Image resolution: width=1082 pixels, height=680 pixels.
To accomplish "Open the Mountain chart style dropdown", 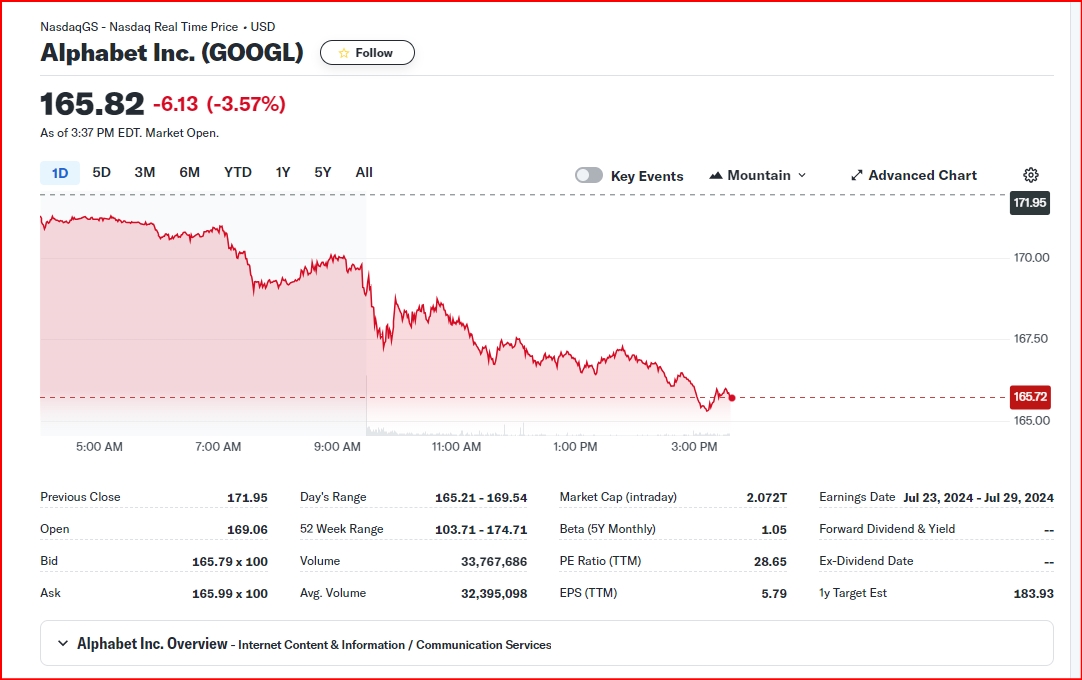I will (758, 175).
